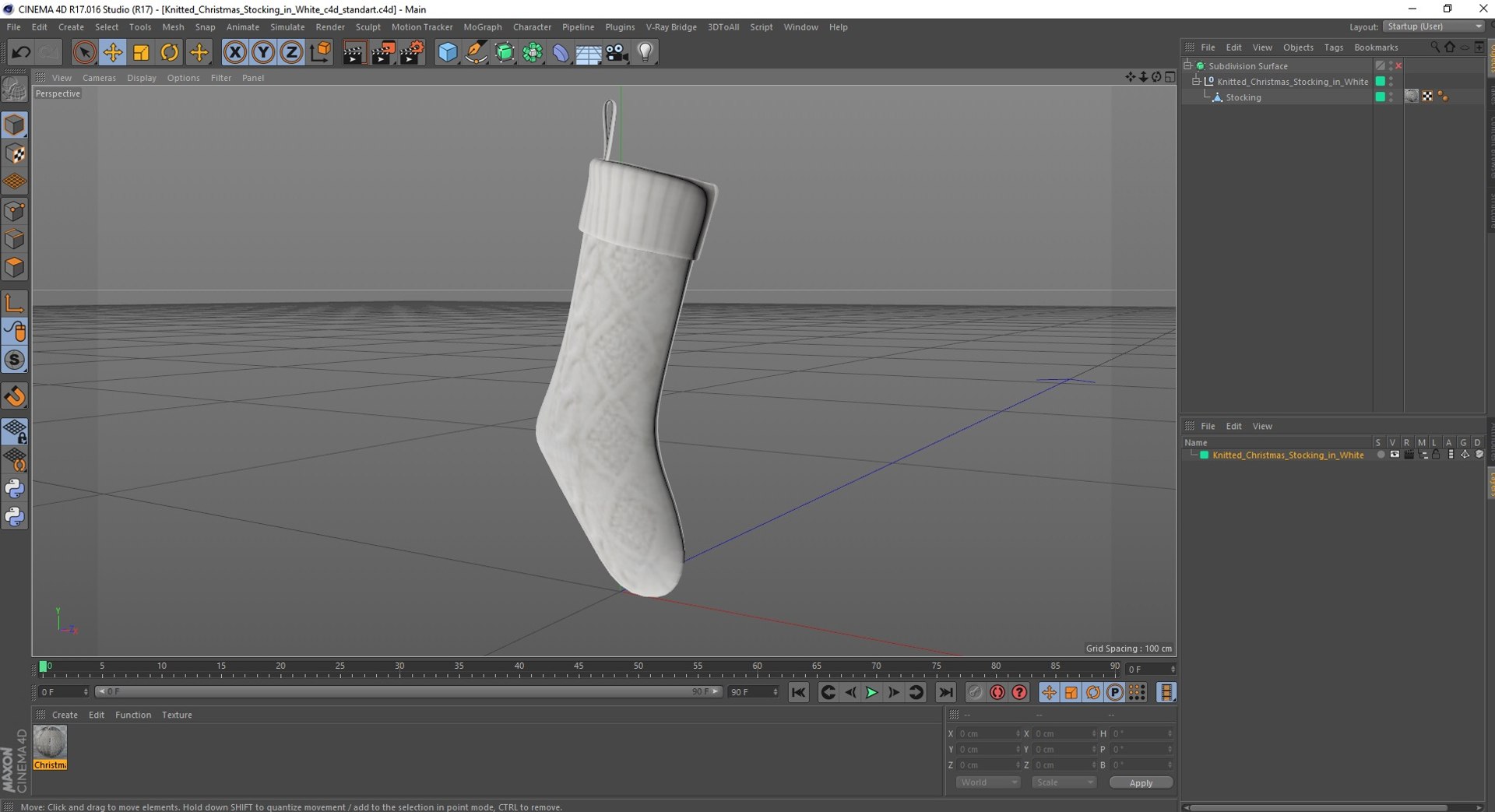This screenshot has height=812, width=1495.
Task: Open the Layout dropdown Startup (User)
Action: [x=1433, y=26]
